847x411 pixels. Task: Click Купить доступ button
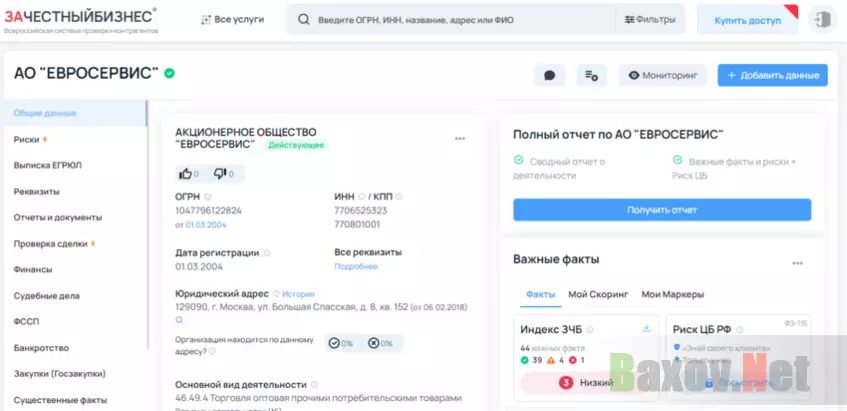tap(748, 21)
